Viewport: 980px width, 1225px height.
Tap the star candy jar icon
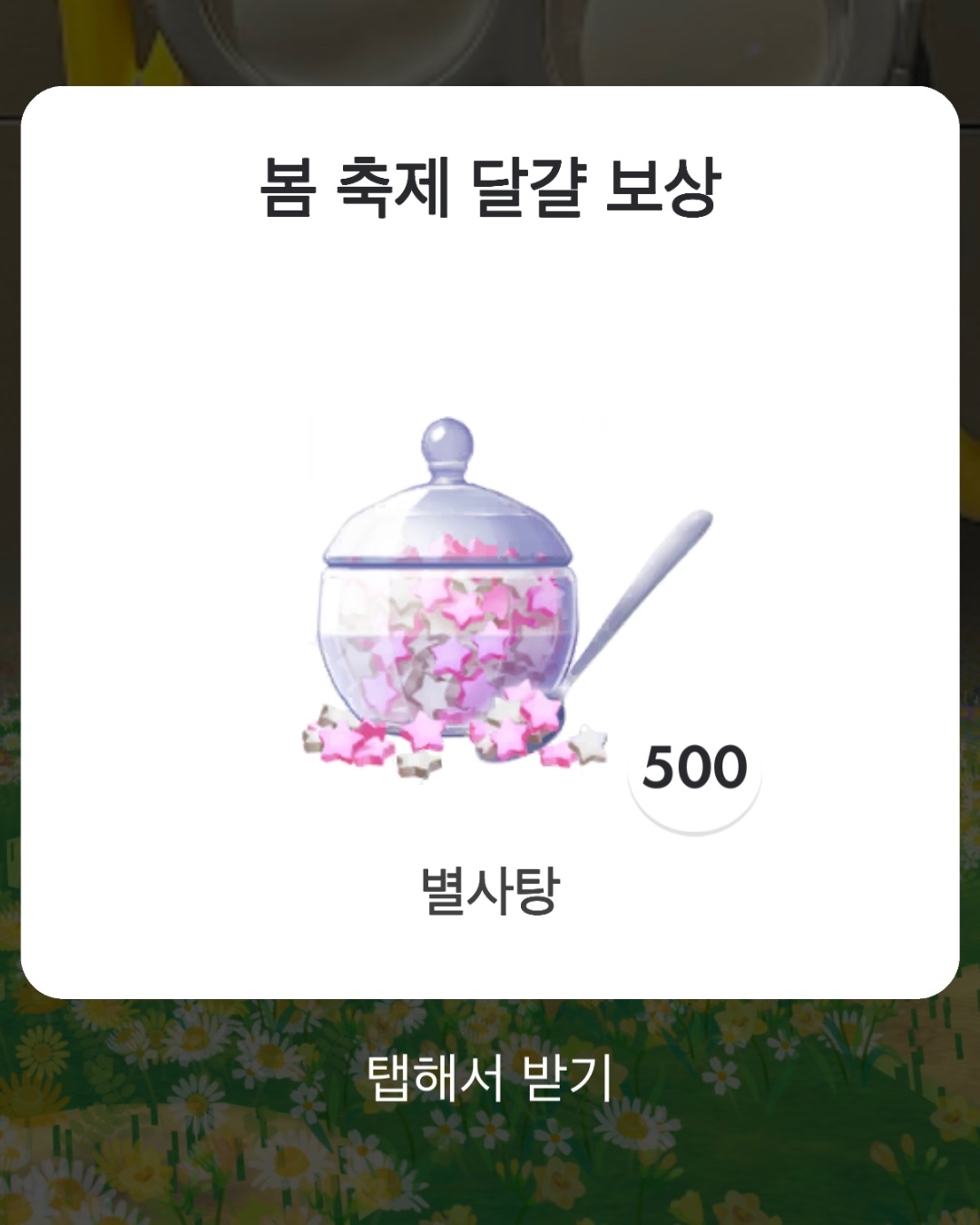508,599
